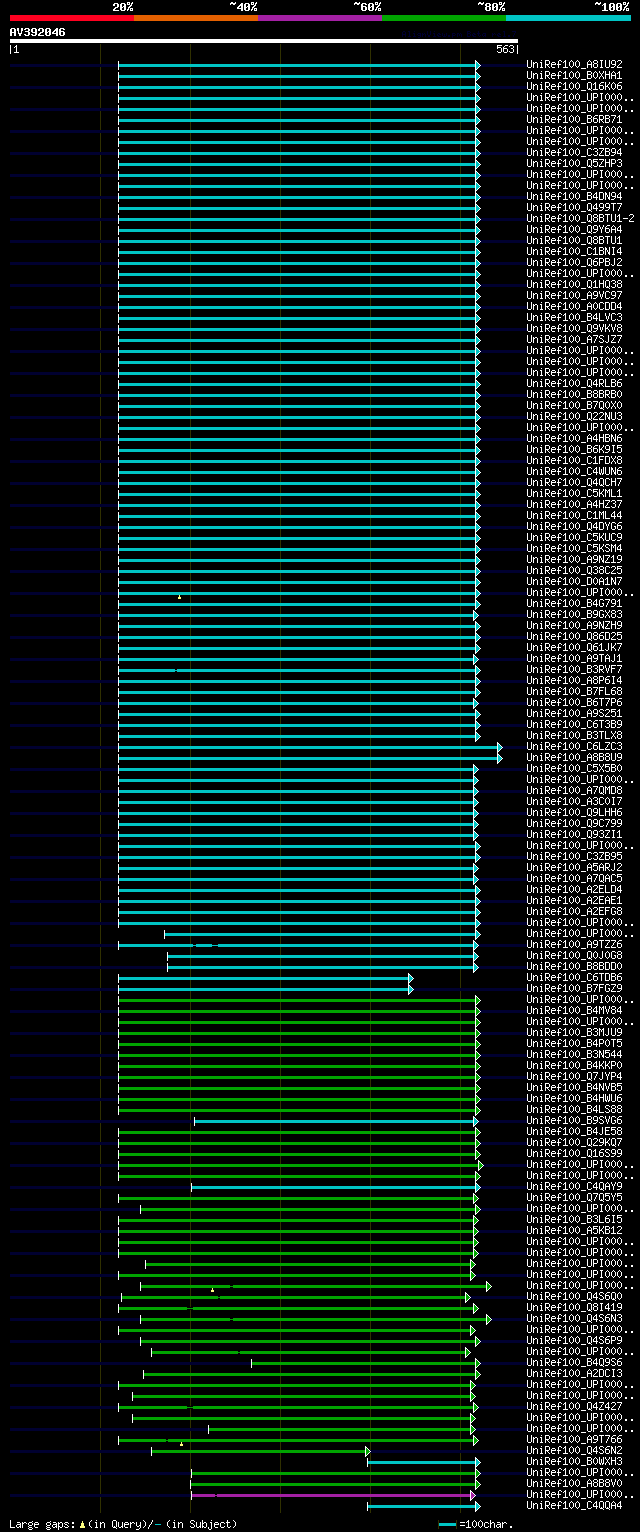Select hit label UniRef100_B7FL68
The height and width of the screenshot is (1532, 640).
(574, 691)
